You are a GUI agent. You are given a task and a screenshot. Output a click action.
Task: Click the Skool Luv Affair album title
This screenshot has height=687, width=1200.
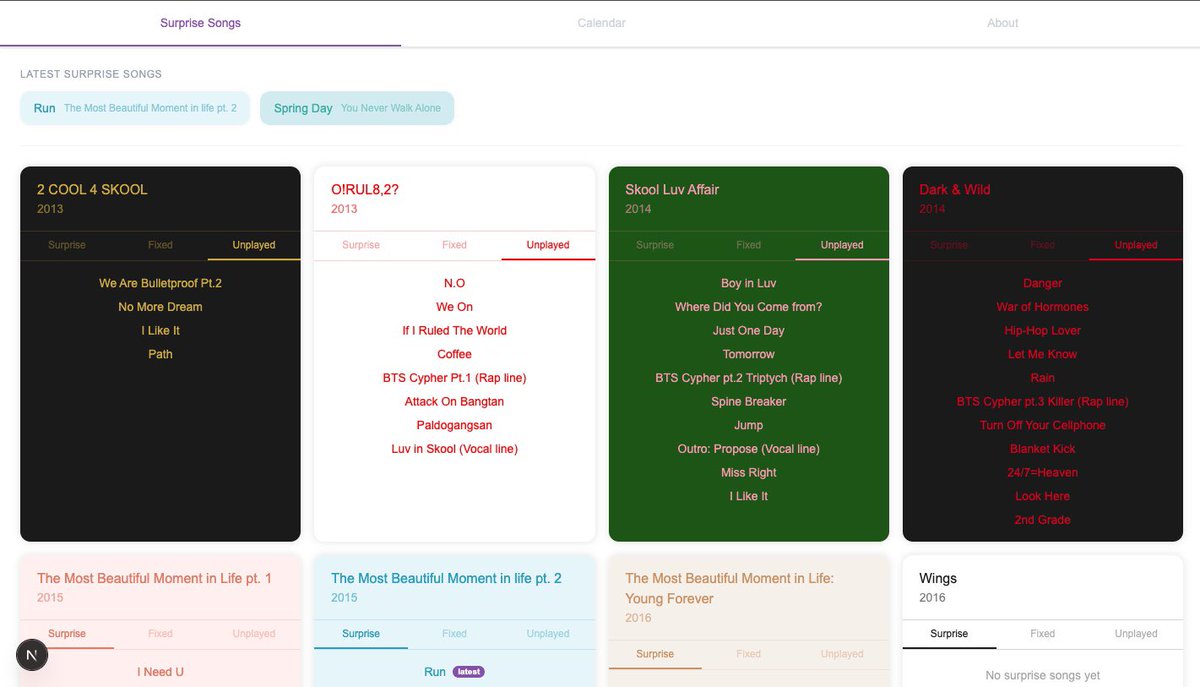point(672,189)
